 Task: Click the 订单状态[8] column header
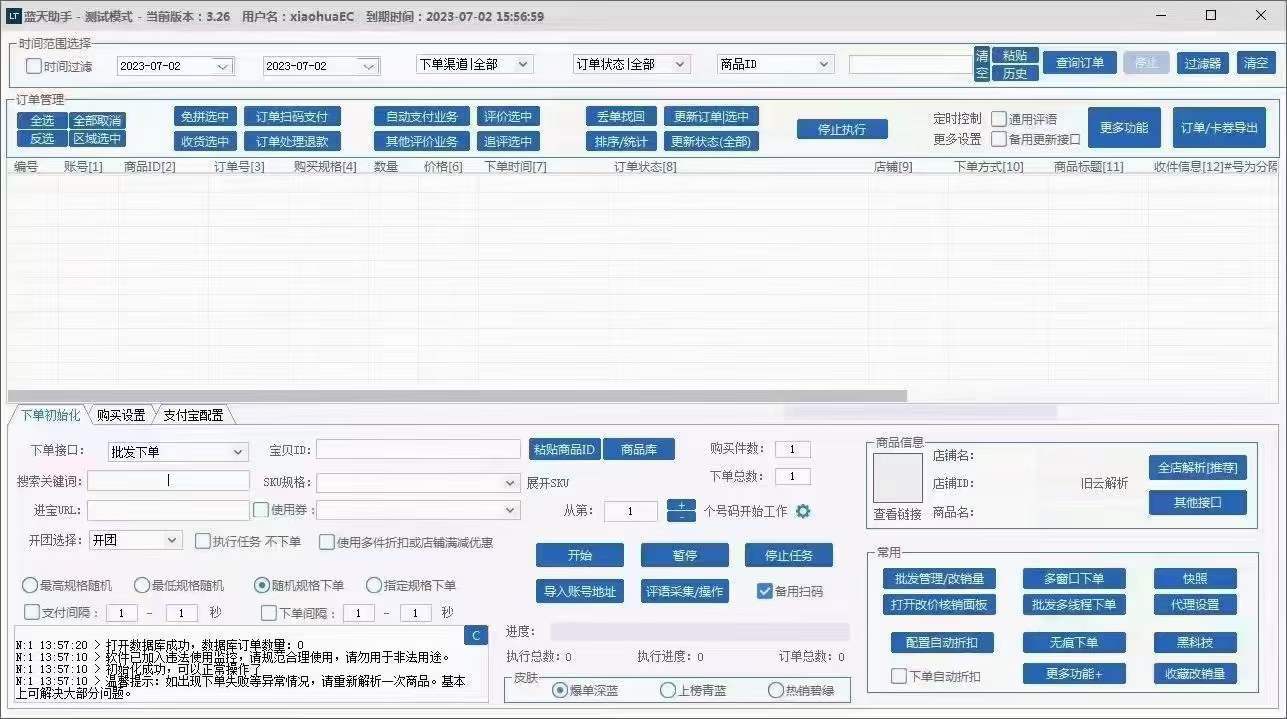tap(645, 167)
